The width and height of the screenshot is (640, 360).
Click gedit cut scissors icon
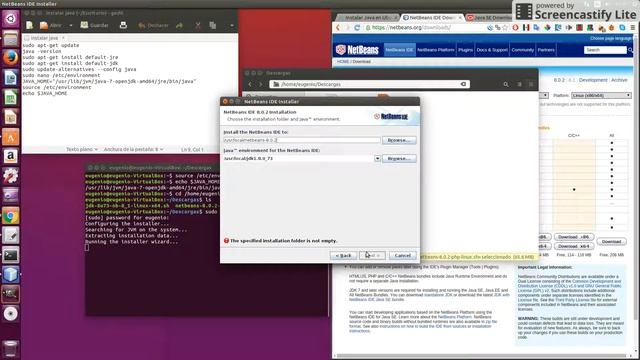tap(198, 25)
